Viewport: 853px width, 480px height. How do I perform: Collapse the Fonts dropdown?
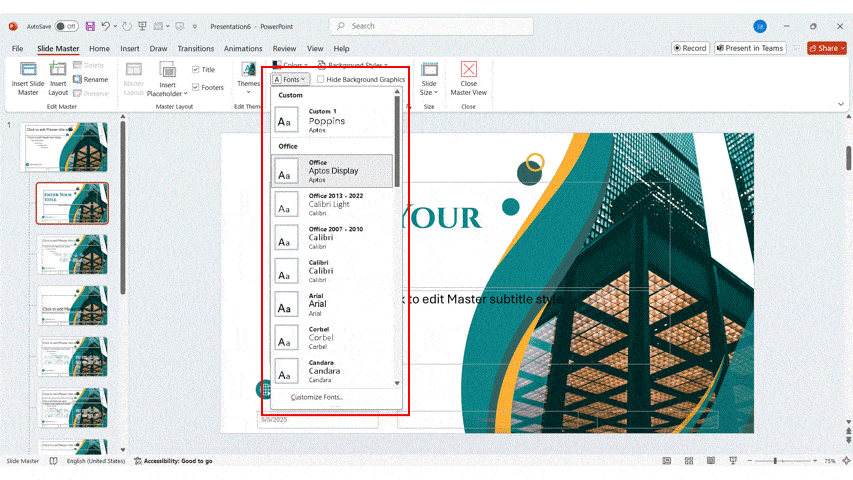(x=290, y=79)
